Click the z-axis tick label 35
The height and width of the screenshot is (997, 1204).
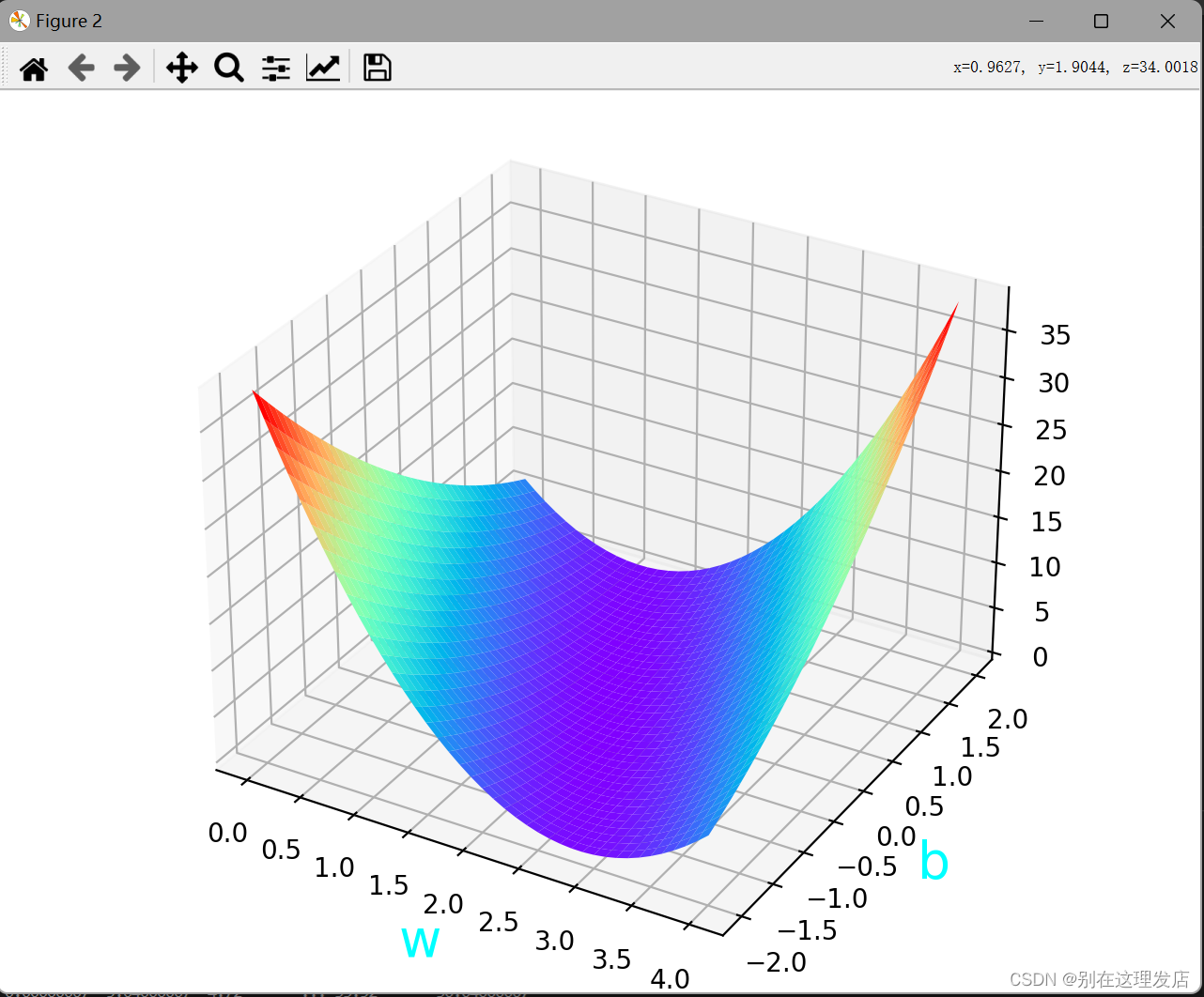(x=1054, y=334)
